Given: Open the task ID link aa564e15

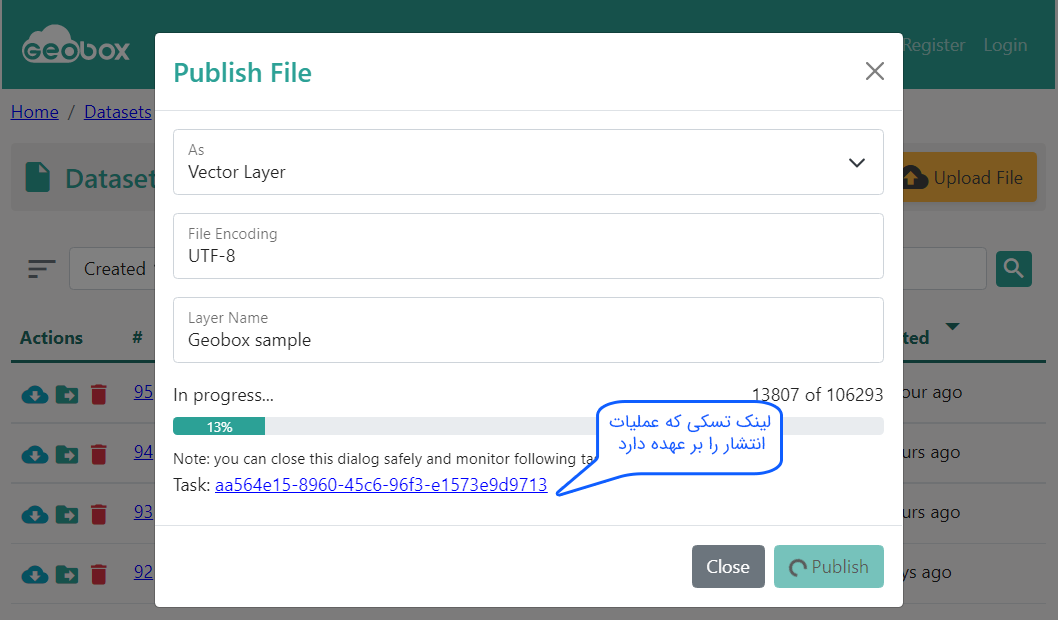Looking at the screenshot, I should (381, 485).
